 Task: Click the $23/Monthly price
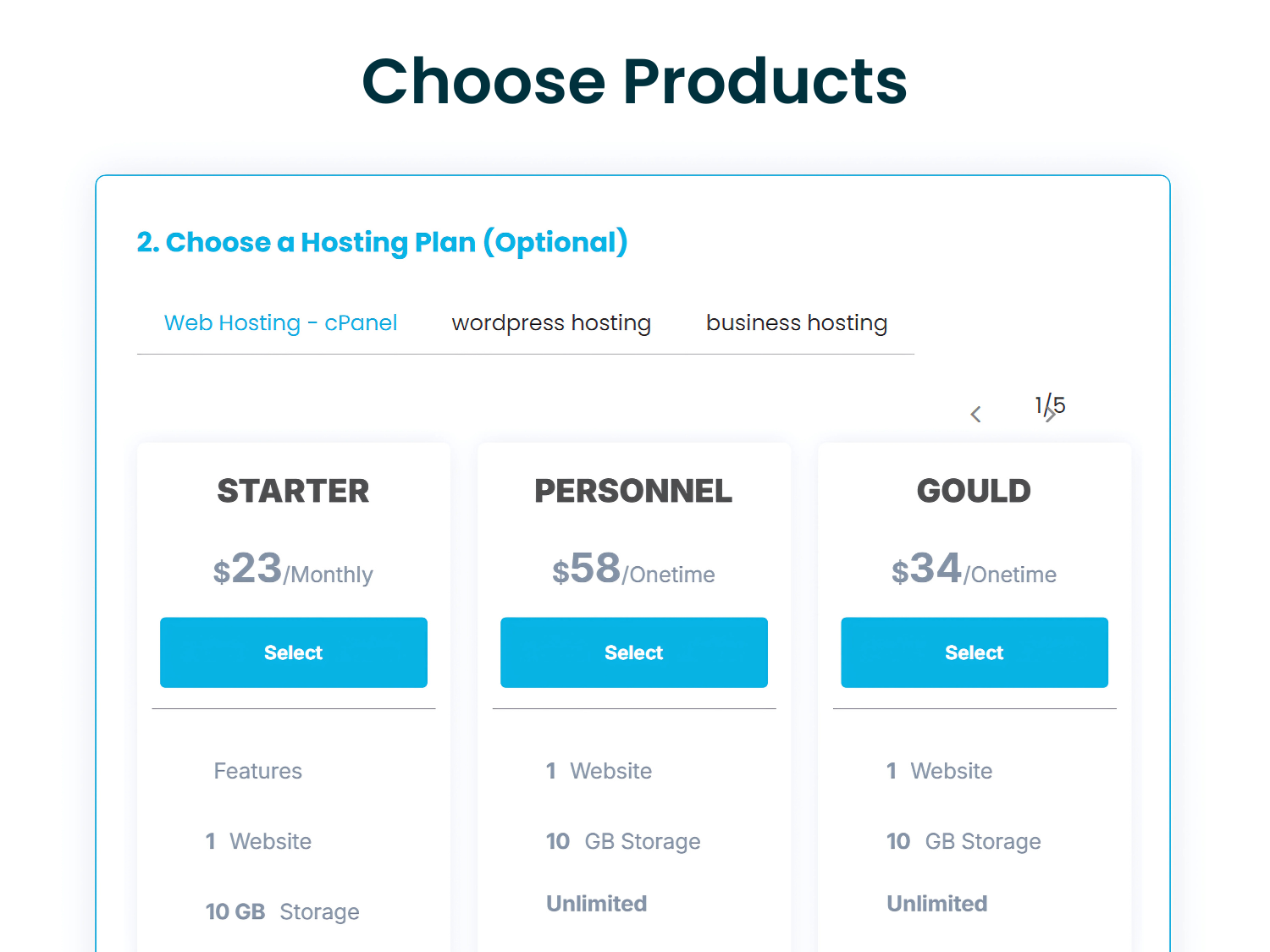coord(293,569)
